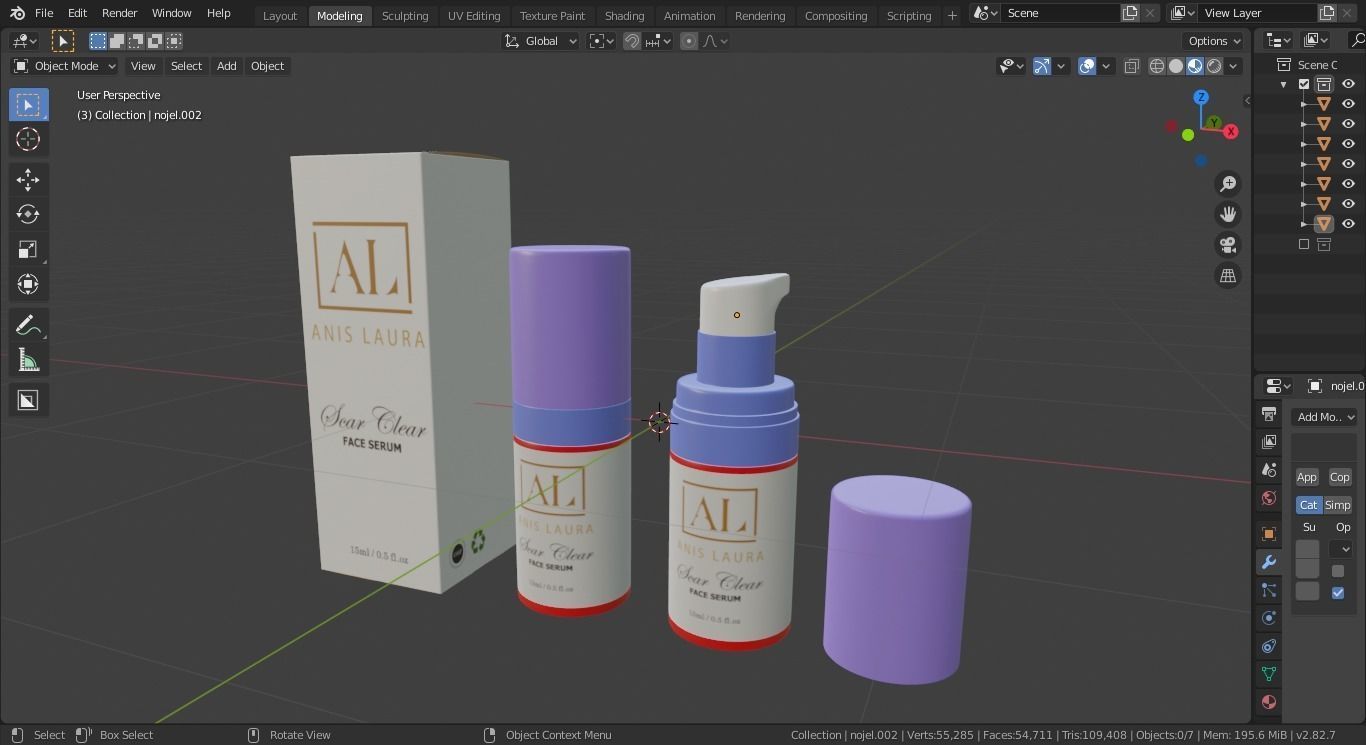Image resolution: width=1366 pixels, height=745 pixels.
Task: Choose the Select Box tool
Action: pos(28,105)
